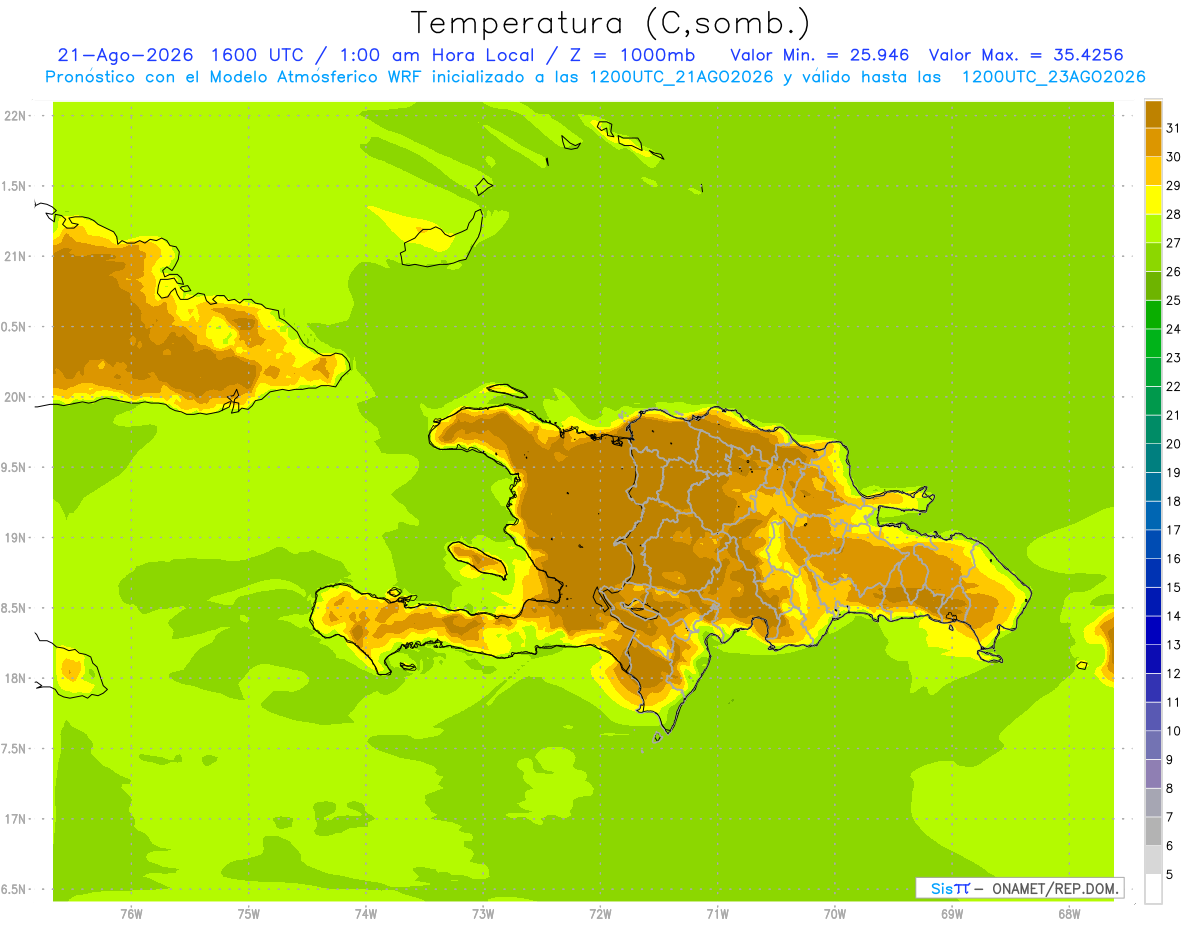The width and height of the screenshot is (1200, 927).
Task: Click the title 'Temperatura (C,somb.)'
Action: (x=611, y=23)
